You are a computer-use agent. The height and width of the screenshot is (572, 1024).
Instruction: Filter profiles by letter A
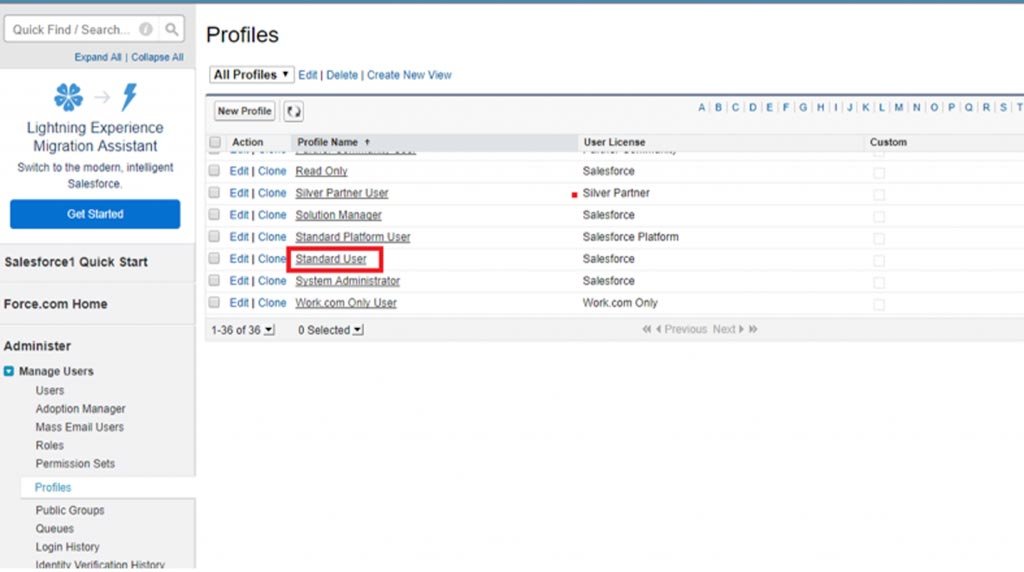click(x=701, y=107)
